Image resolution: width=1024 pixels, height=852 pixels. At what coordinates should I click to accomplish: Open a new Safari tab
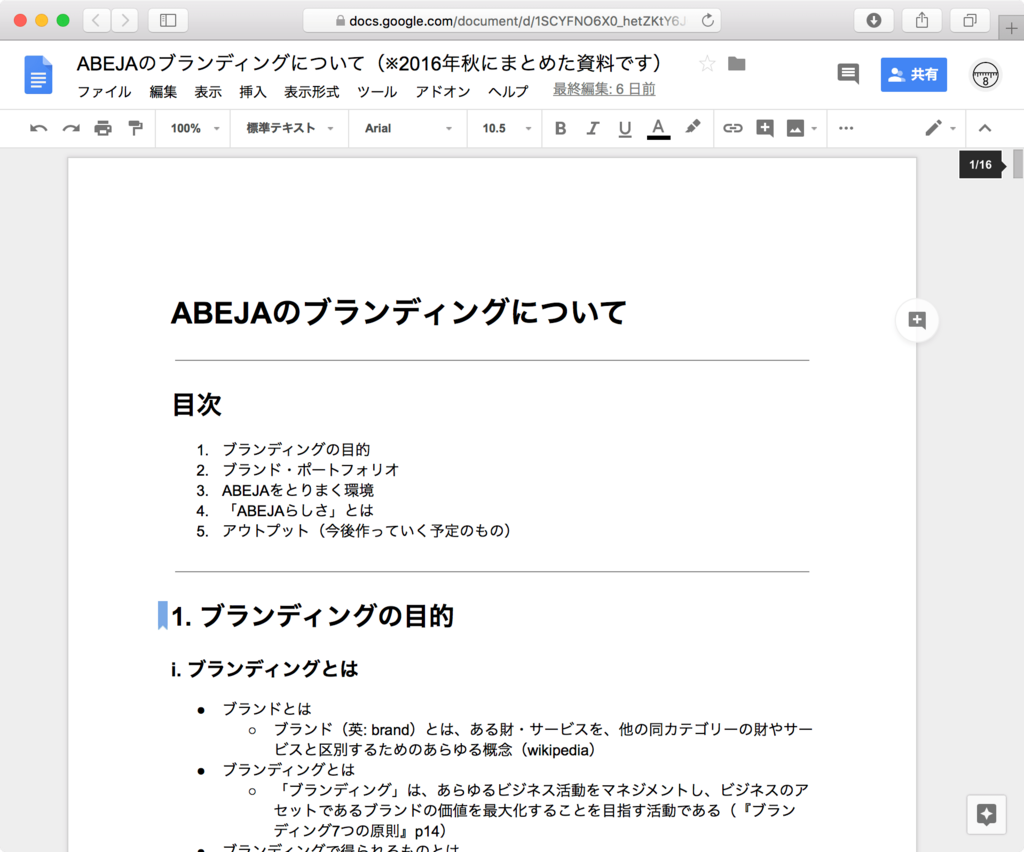coord(1011,28)
